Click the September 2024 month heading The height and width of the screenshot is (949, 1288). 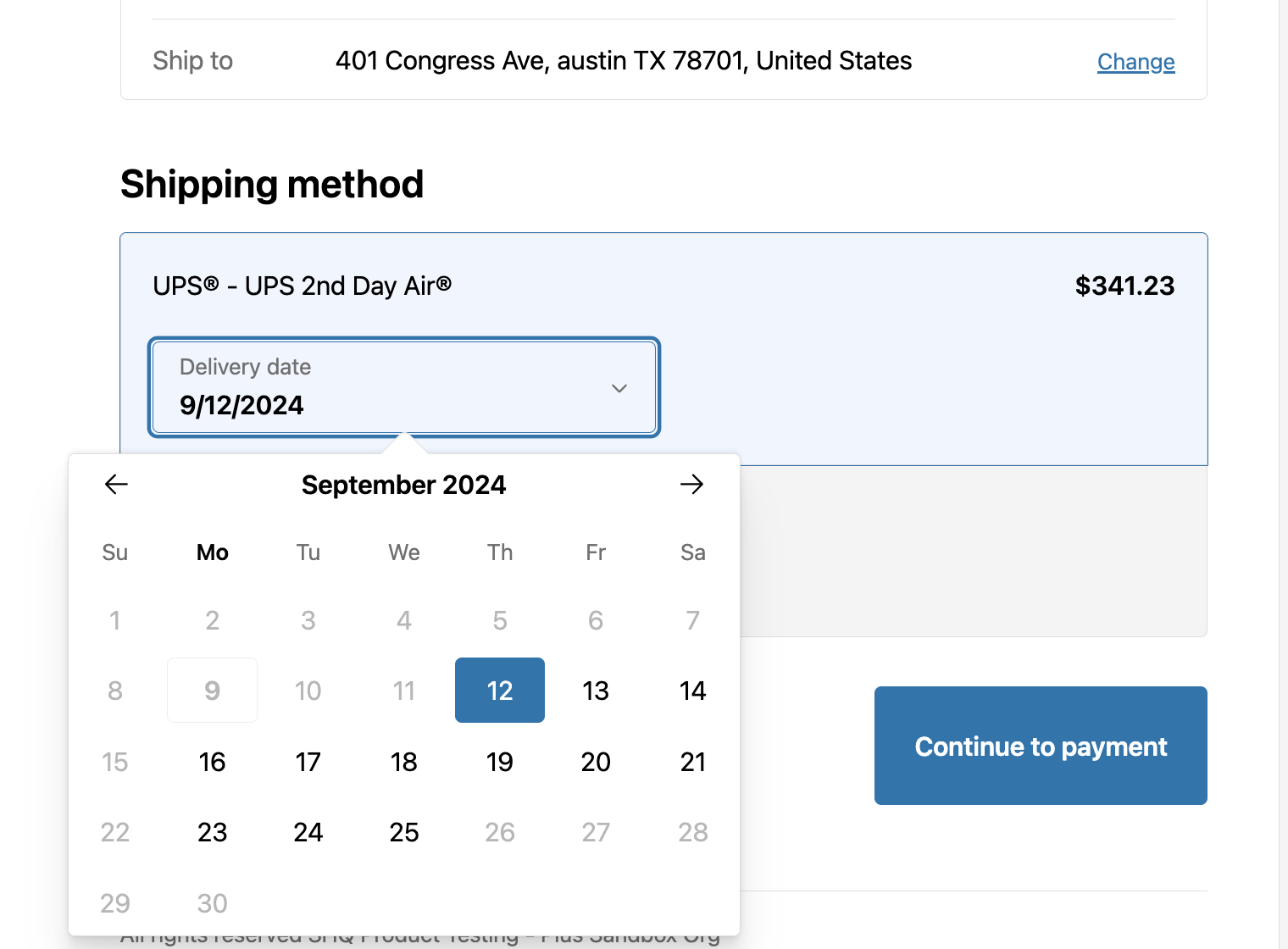point(403,485)
